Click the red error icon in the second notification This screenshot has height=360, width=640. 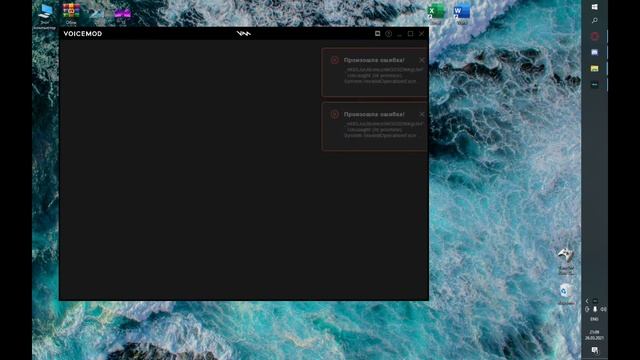(x=335, y=114)
